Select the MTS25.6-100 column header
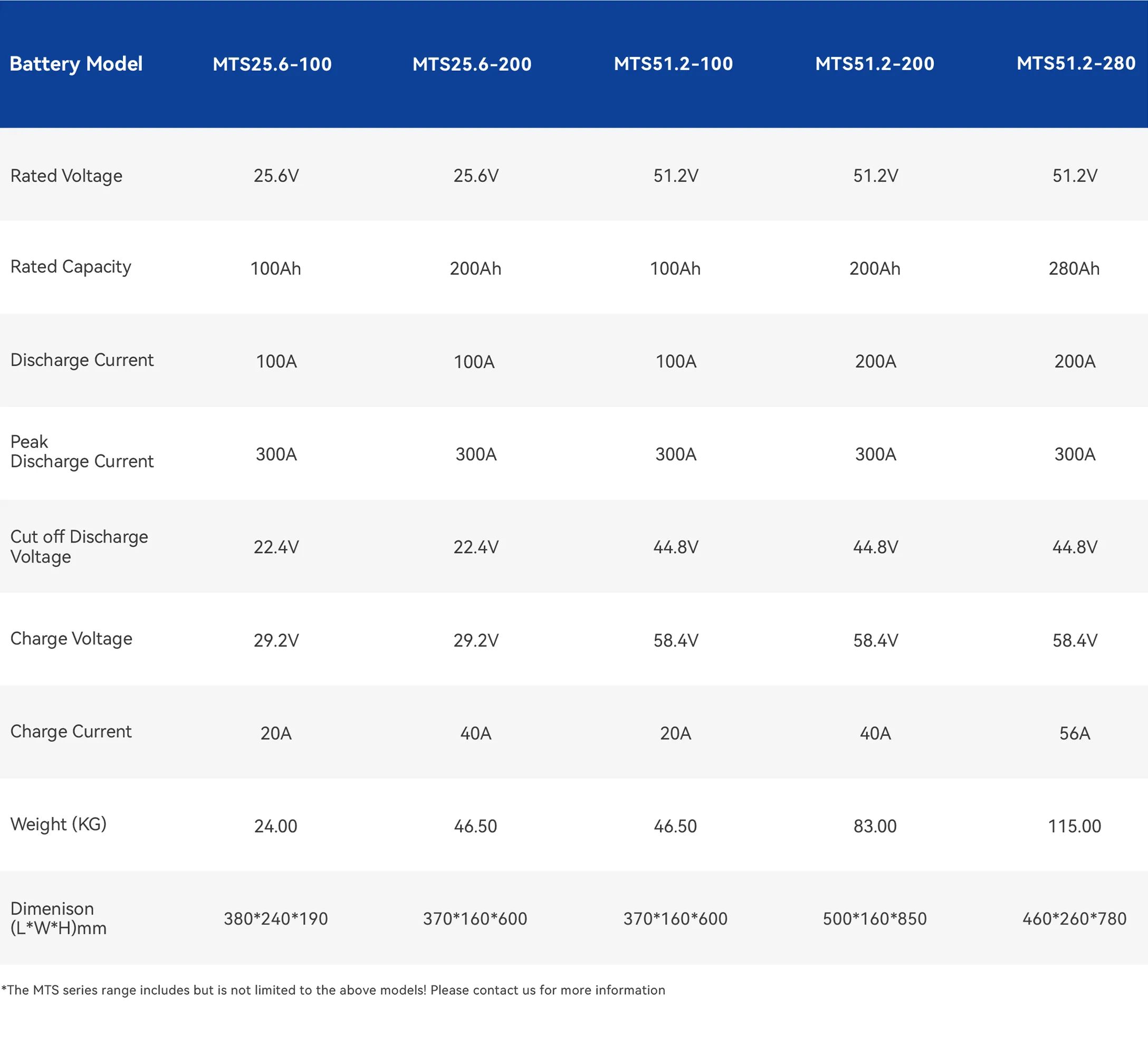The height and width of the screenshot is (1046, 1148). point(272,64)
